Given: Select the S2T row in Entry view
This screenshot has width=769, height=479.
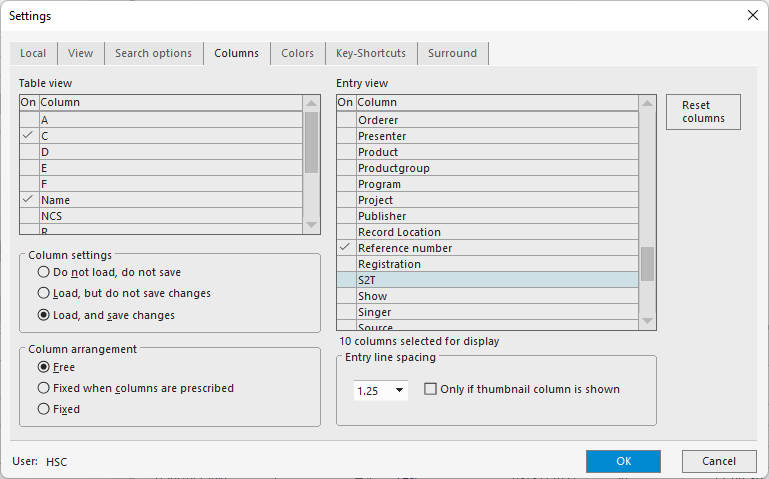Looking at the screenshot, I should [x=496, y=280].
